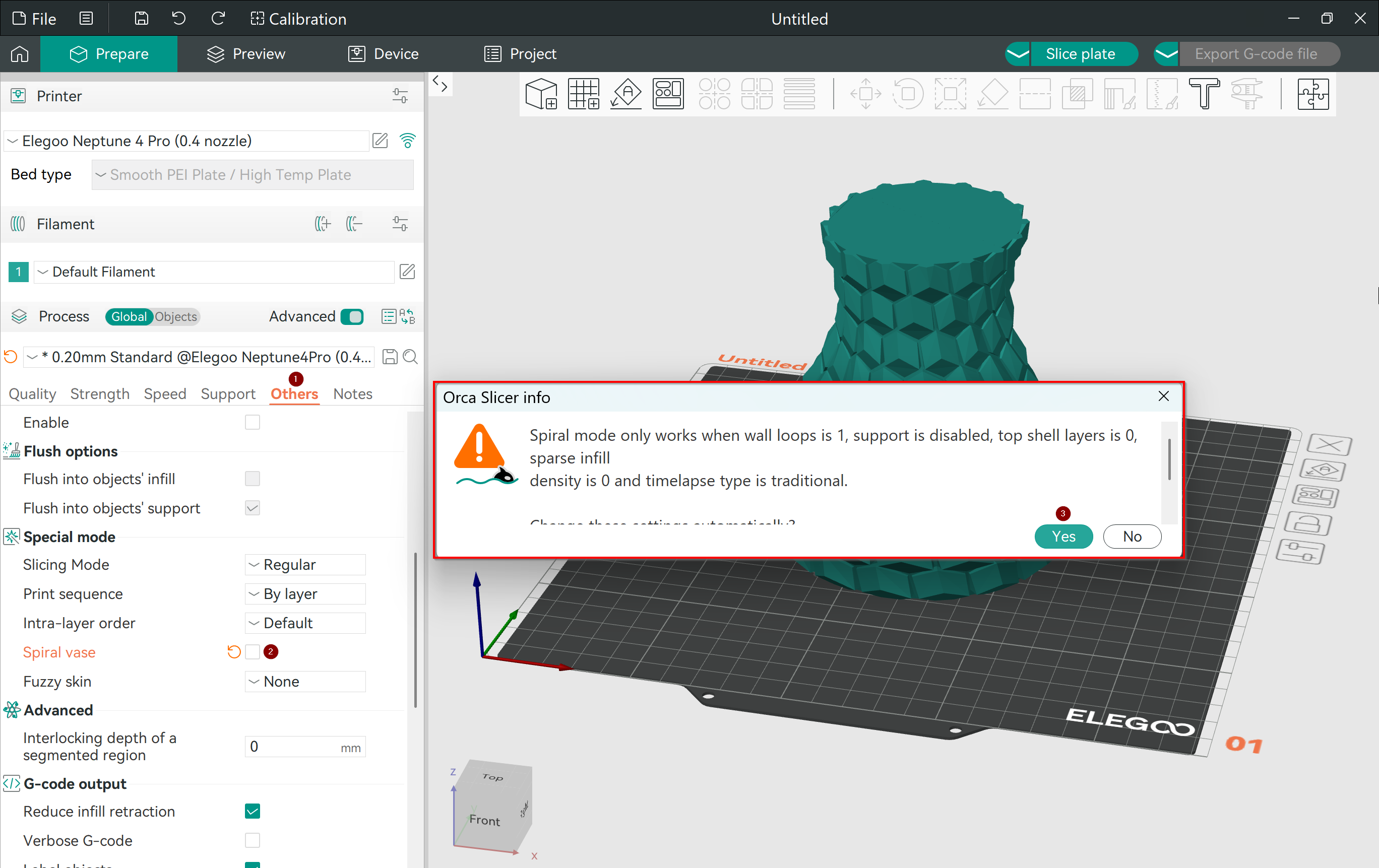Select the Global process scope
1379x868 pixels.
[x=129, y=317]
